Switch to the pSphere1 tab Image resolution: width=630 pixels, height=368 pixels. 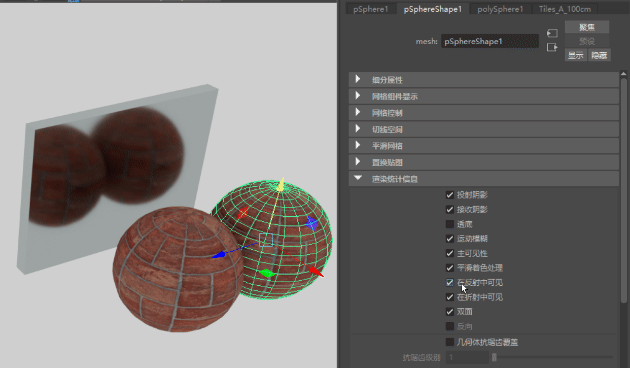[370, 9]
